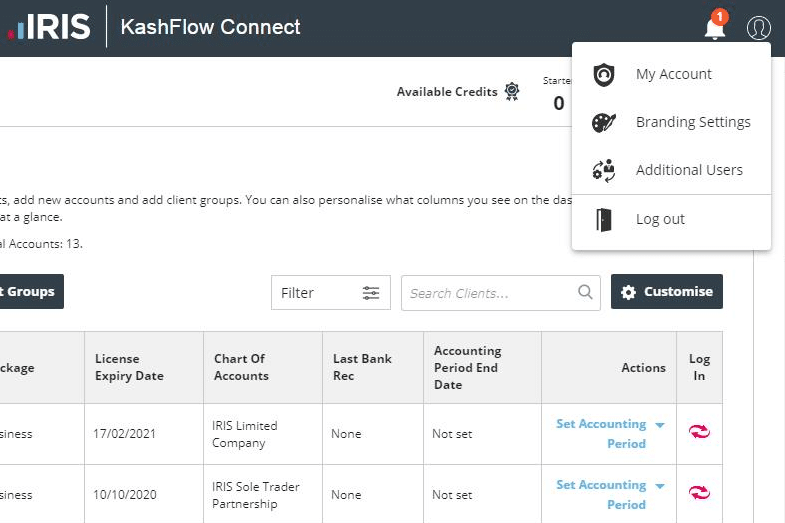
Task: Click second row's red log in icon
Action: 699,492
